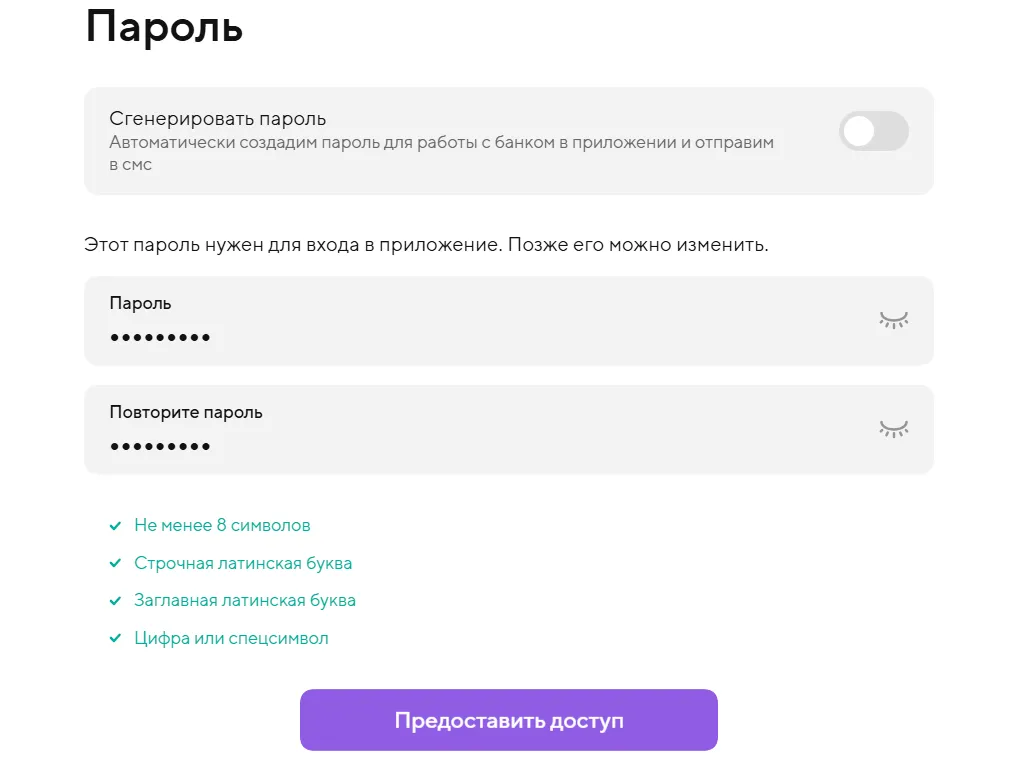
Task: Click the Этот пароль нужен для входа sentence
Action: [x=426, y=245]
